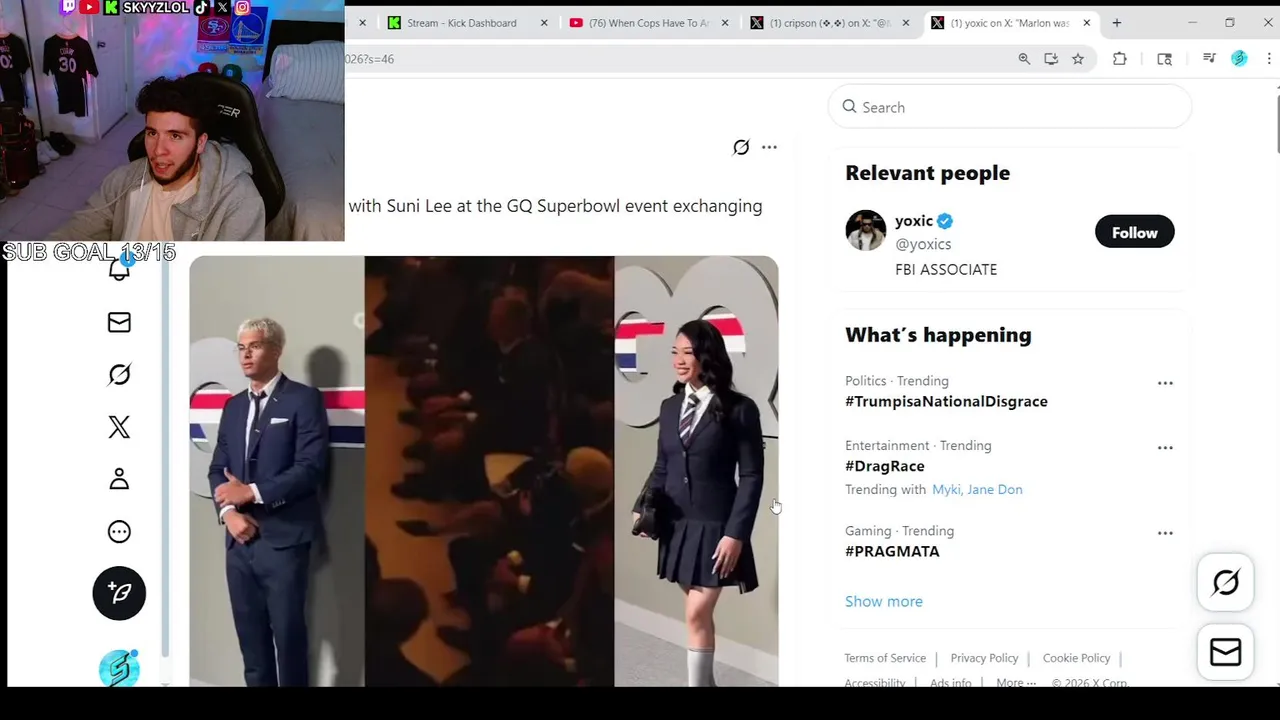Follow yoxic
Image resolution: width=1280 pixels, height=720 pixels.
click(1135, 232)
